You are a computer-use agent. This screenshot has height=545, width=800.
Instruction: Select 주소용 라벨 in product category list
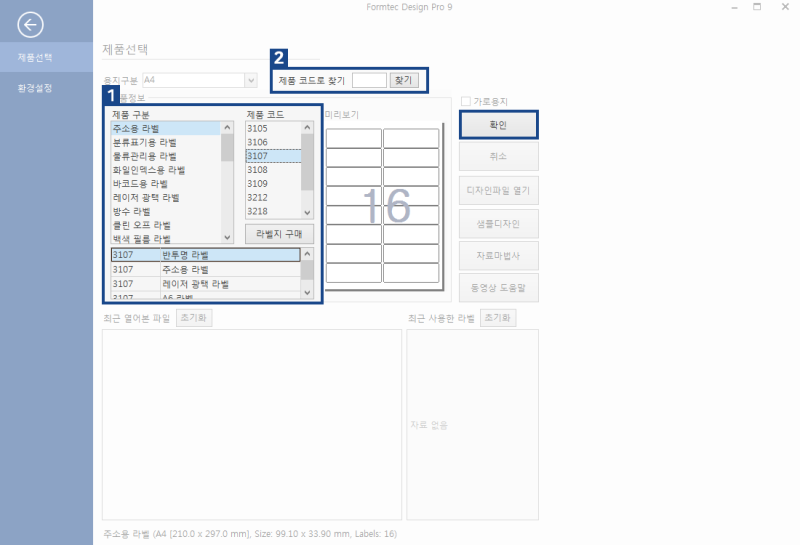coord(166,129)
